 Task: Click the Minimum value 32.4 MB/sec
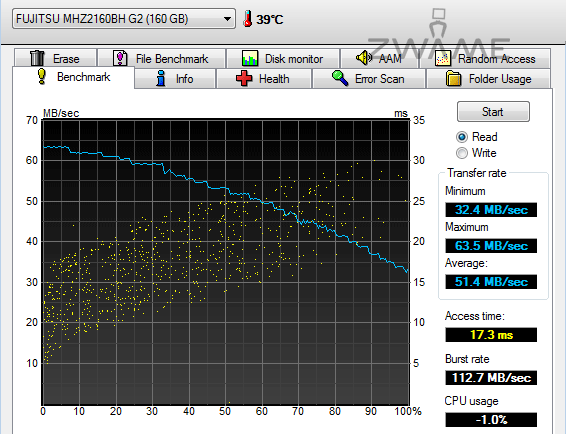click(x=491, y=209)
